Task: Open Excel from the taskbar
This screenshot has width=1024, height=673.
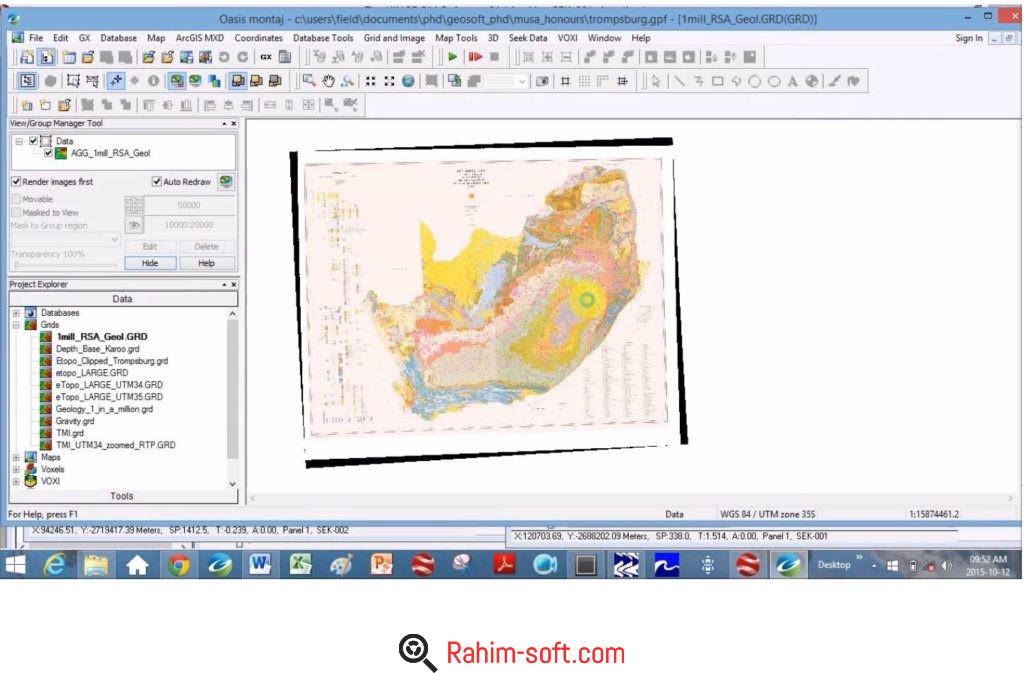Action: pos(300,565)
